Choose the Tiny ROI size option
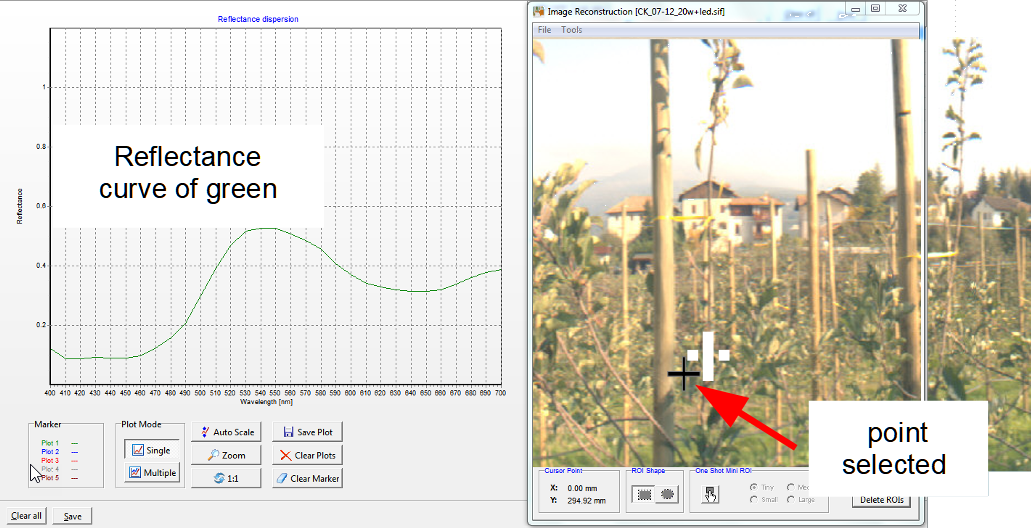The image size is (1031, 528). coord(756,487)
